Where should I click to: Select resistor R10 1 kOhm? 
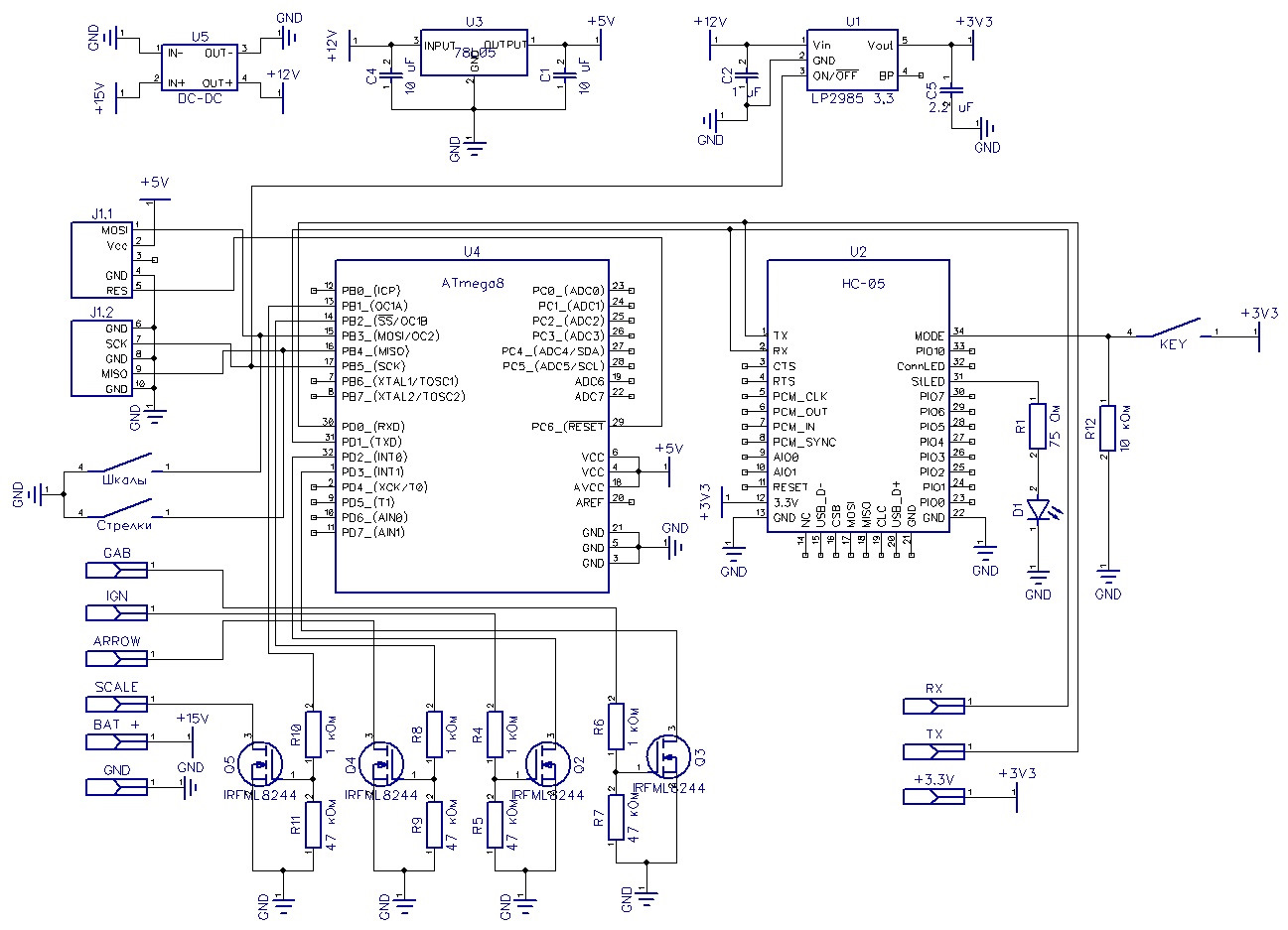tap(313, 733)
